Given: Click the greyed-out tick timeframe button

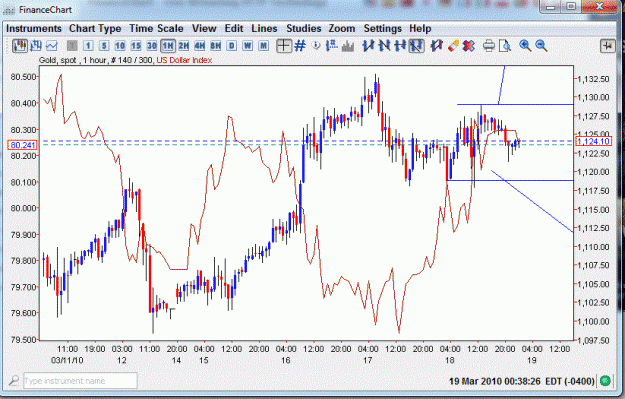Looking at the screenshot, I should (72, 46).
